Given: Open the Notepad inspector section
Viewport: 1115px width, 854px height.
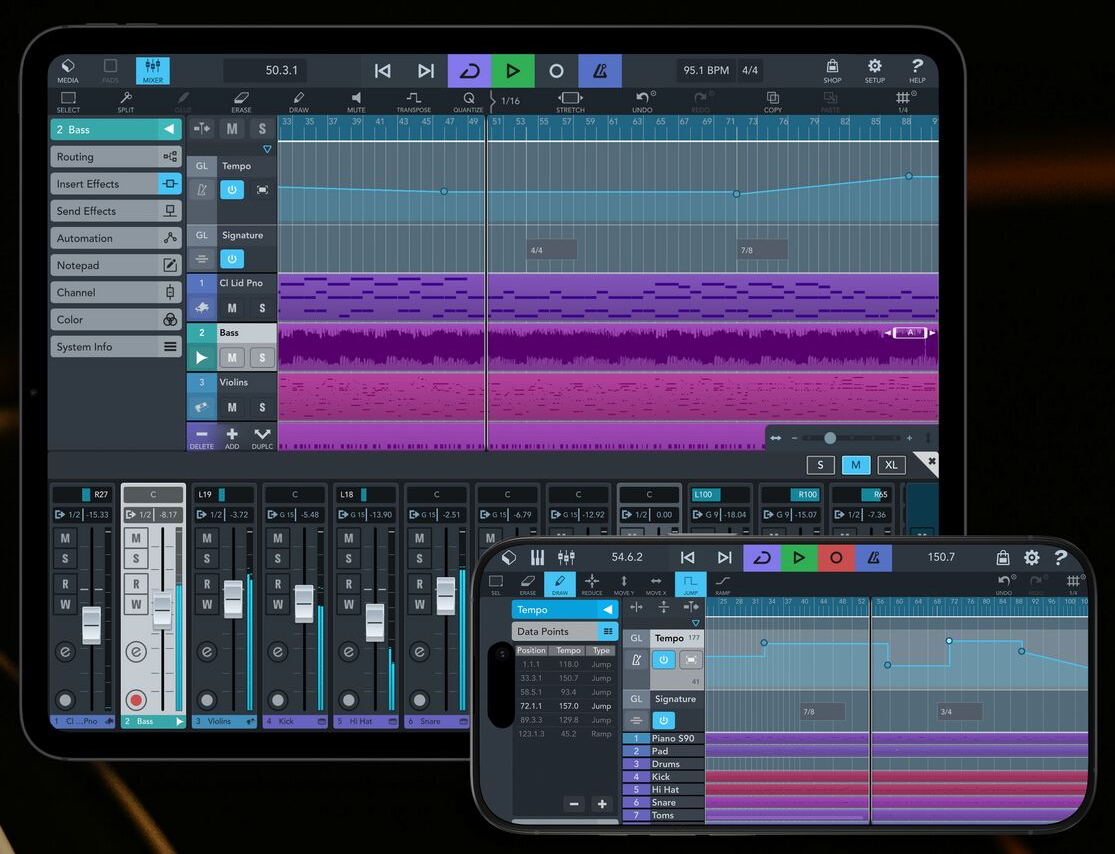Looking at the screenshot, I should tap(116, 265).
